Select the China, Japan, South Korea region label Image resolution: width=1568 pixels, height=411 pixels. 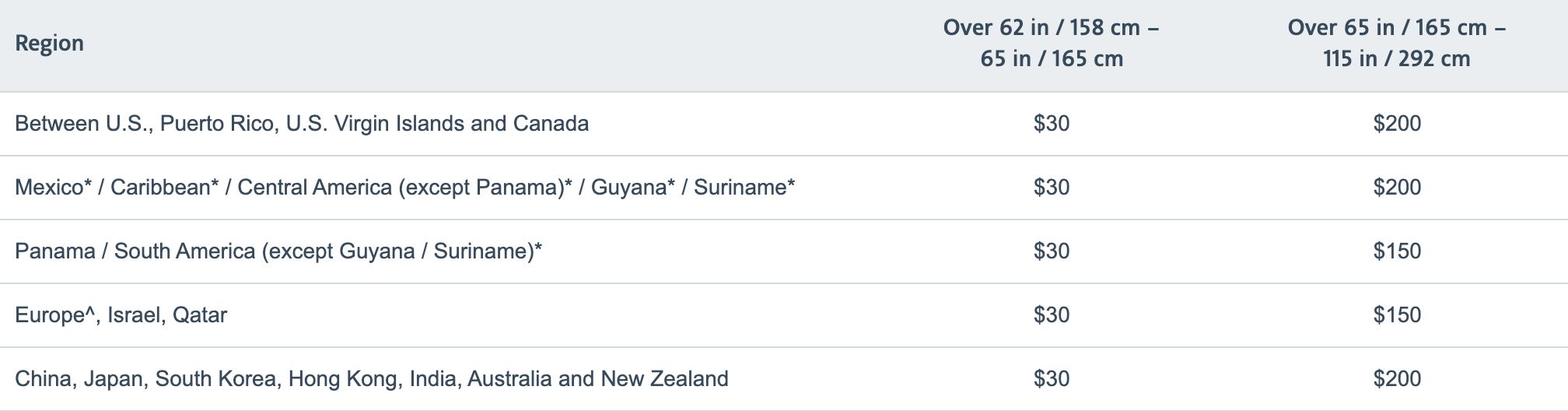pos(371,379)
